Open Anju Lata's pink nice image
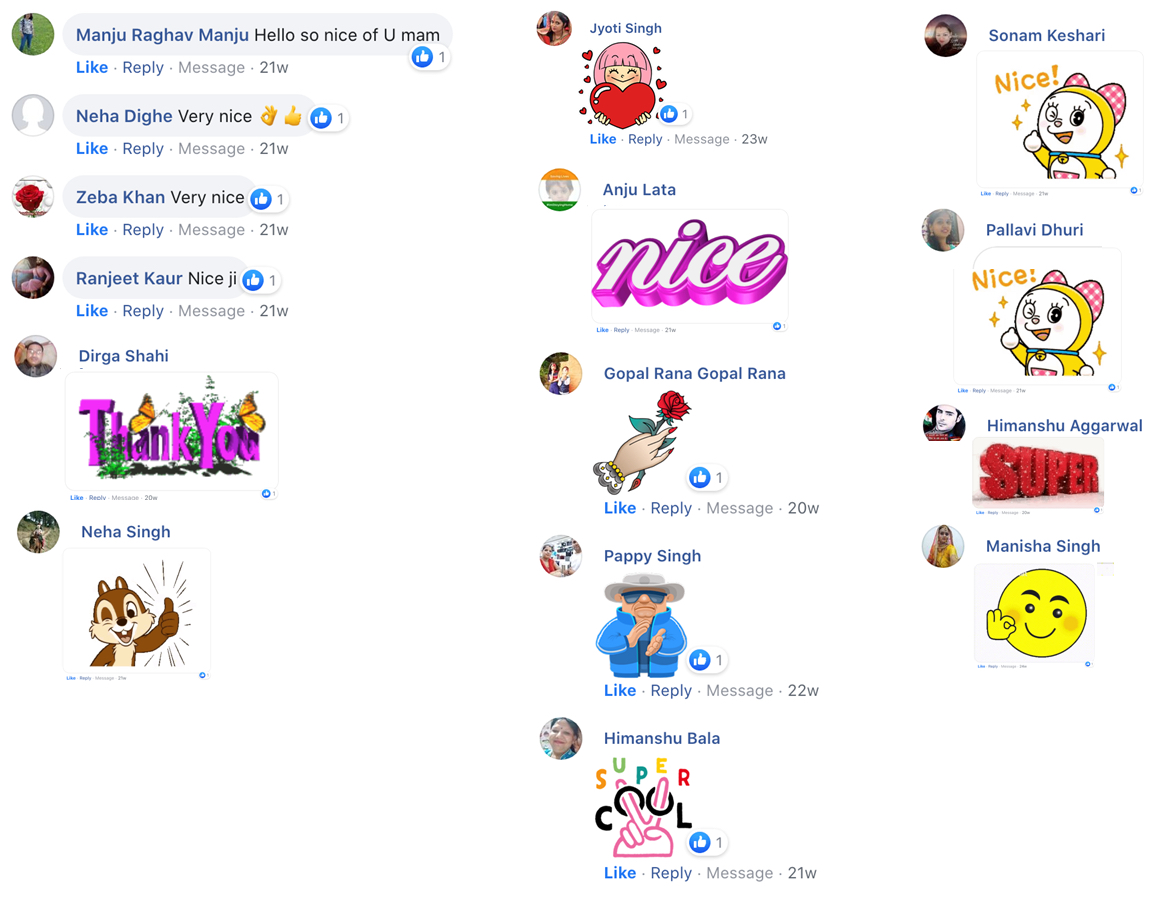1158x898 pixels. click(x=690, y=265)
